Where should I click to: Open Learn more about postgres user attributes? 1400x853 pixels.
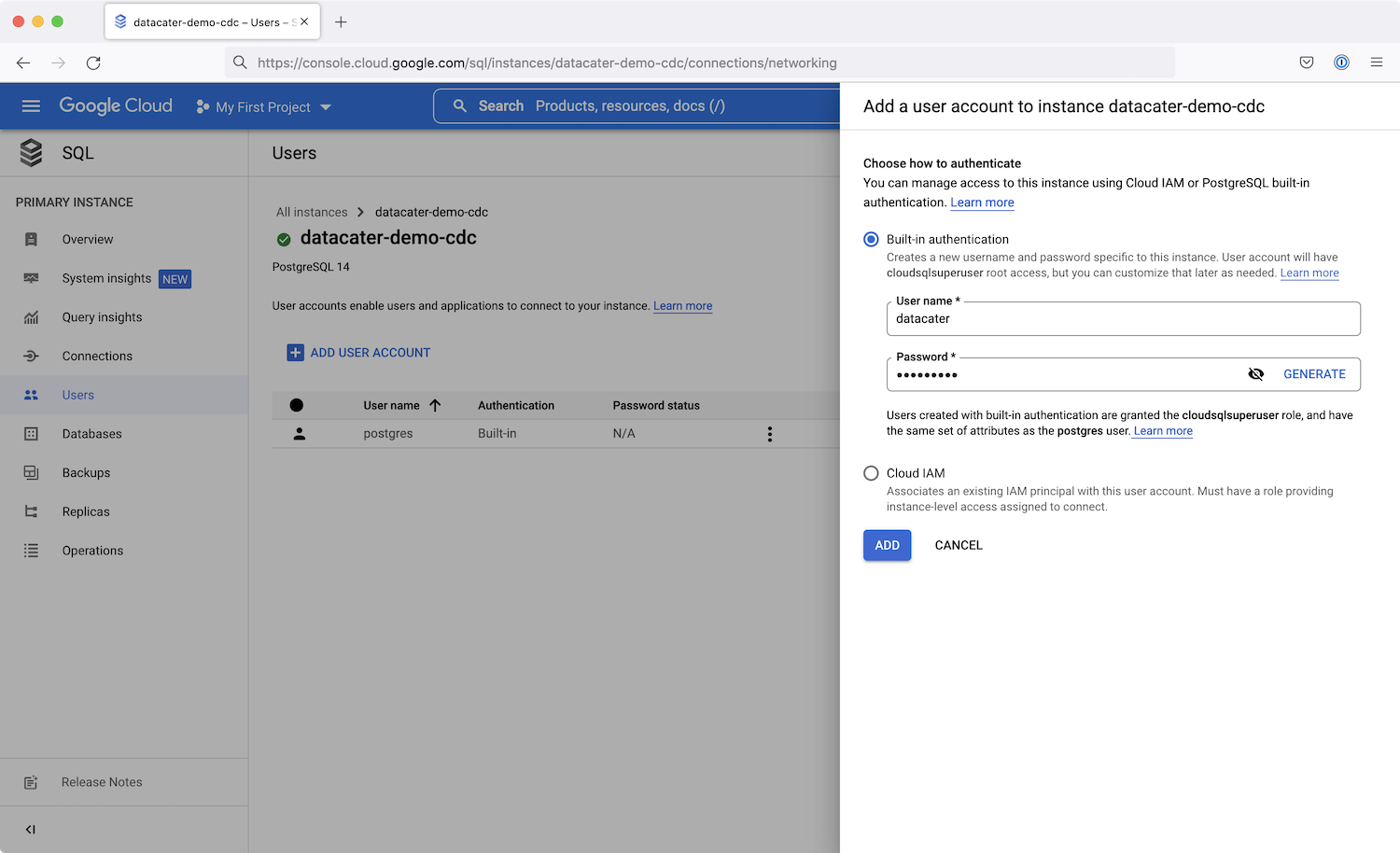(1163, 431)
